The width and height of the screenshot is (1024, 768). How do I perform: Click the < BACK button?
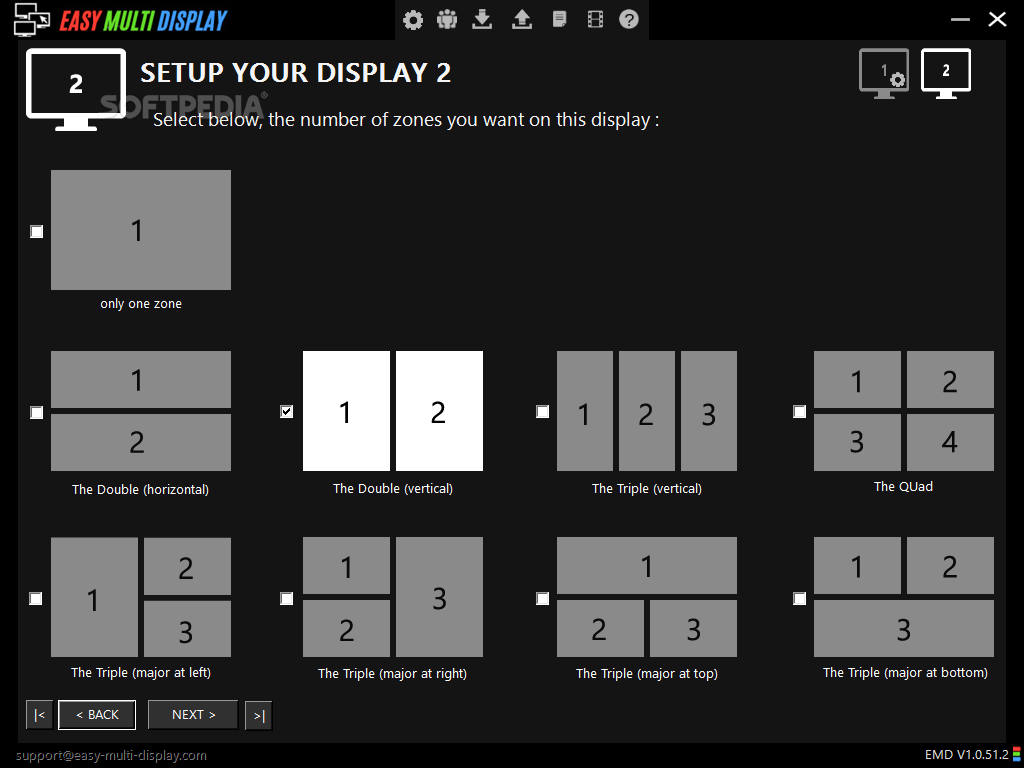97,714
